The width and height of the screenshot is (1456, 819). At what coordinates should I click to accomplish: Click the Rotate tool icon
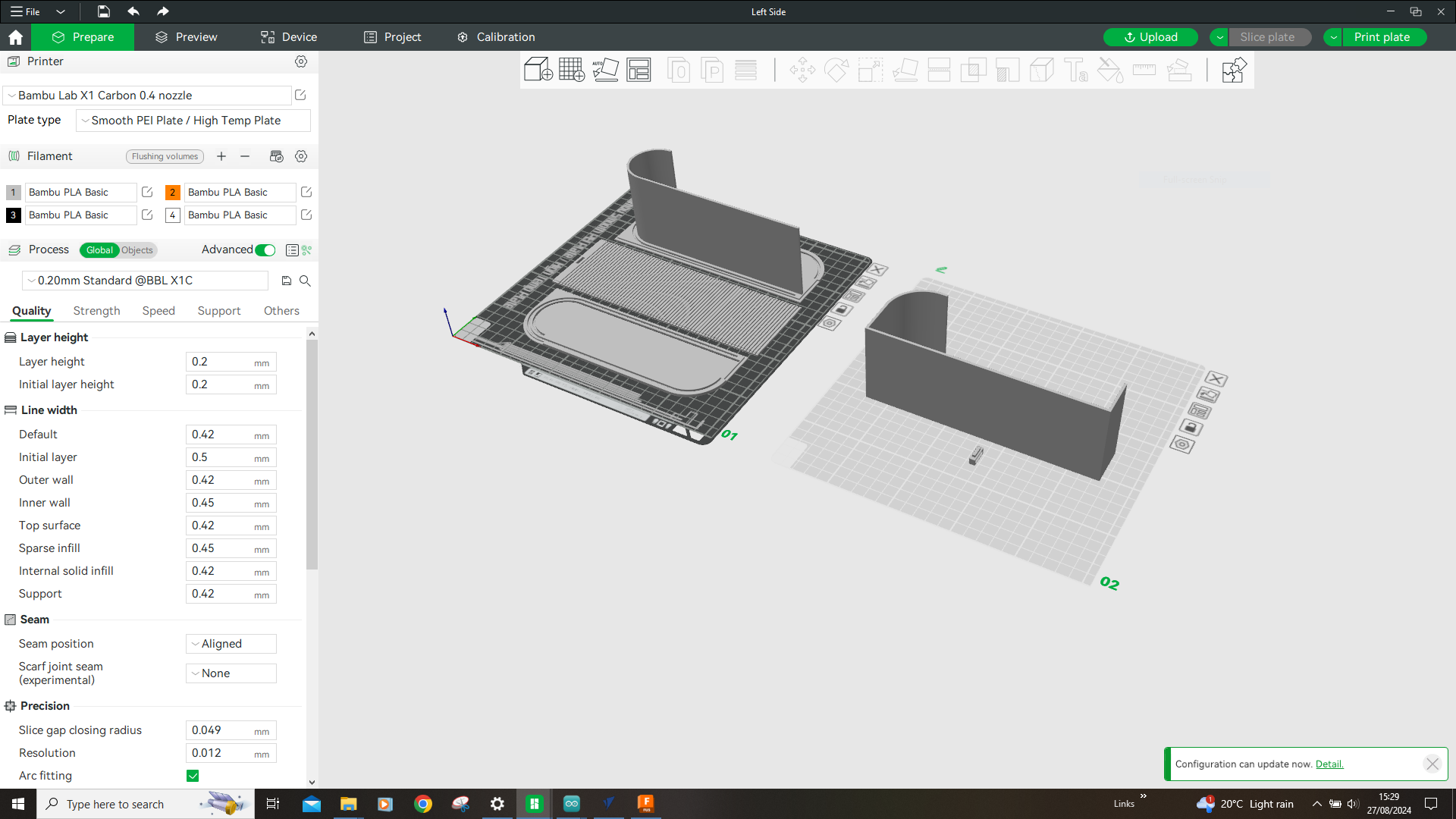(836, 71)
